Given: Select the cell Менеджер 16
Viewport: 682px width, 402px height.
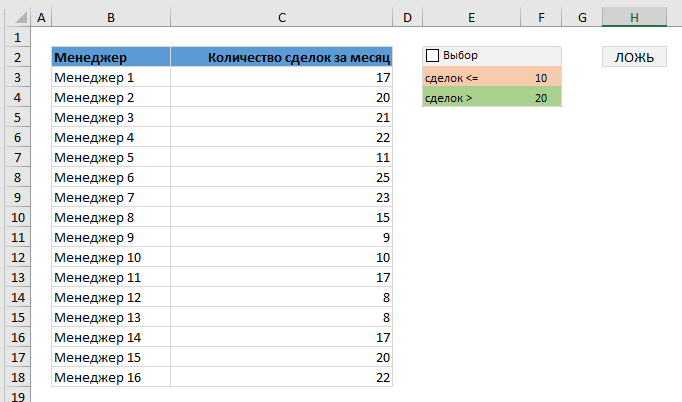Looking at the screenshot, I should [111, 377].
